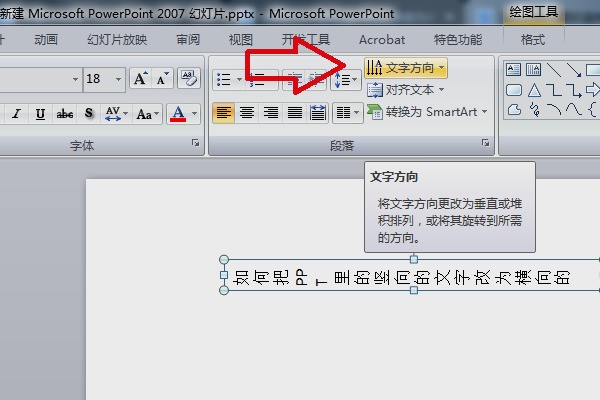Click the 绘图工具 contextual tab header

[x=533, y=13]
